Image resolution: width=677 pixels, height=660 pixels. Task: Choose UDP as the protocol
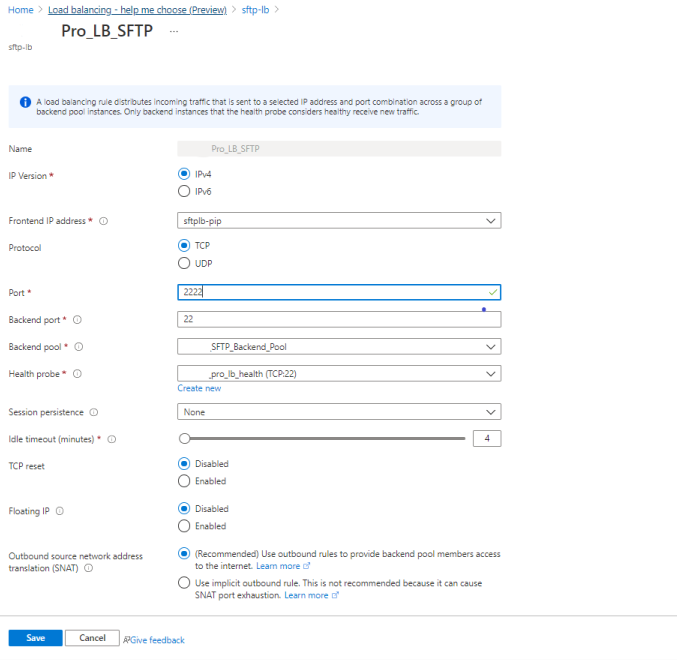click(183, 263)
